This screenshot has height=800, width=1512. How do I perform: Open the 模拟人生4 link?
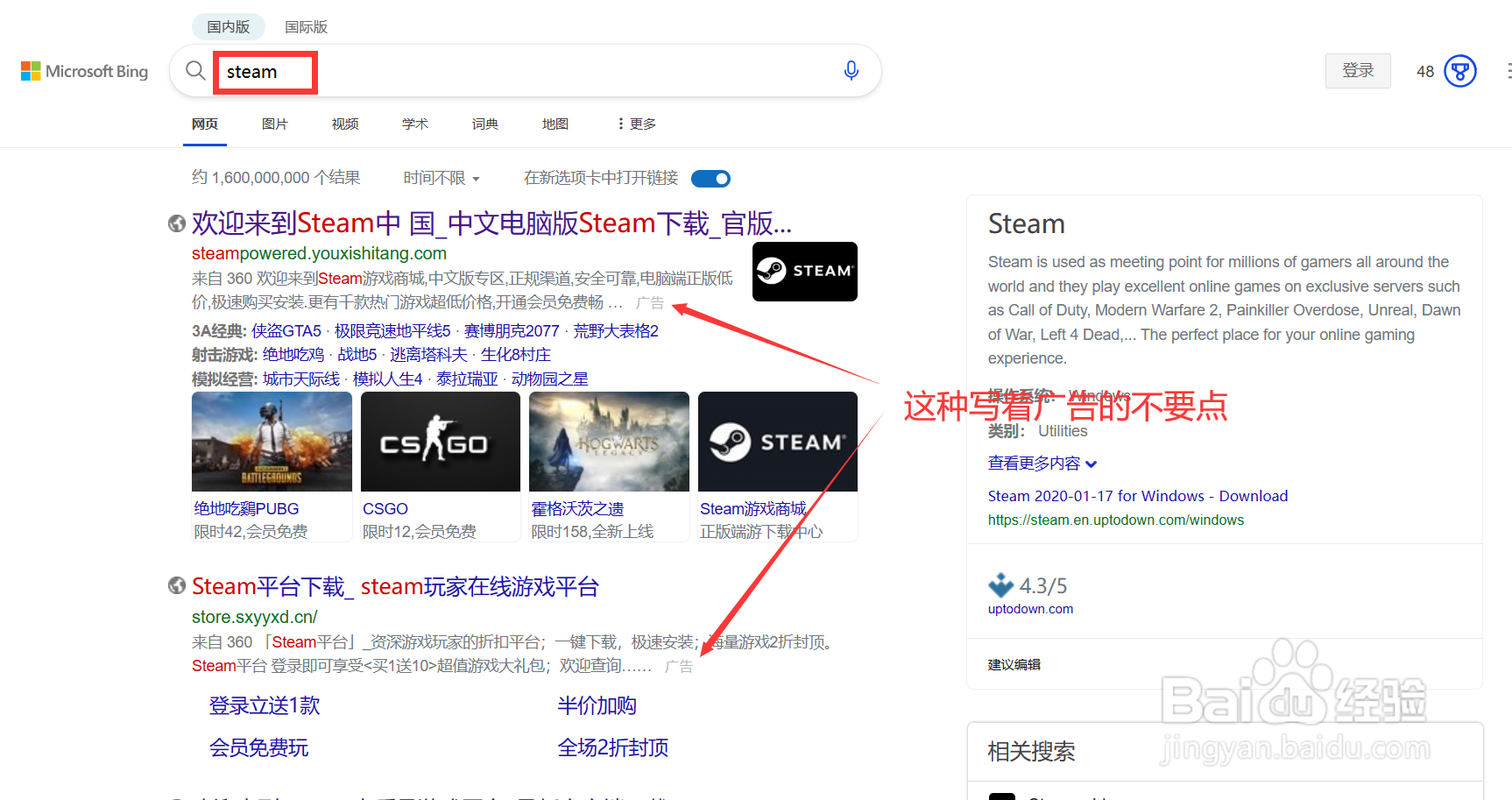387,379
